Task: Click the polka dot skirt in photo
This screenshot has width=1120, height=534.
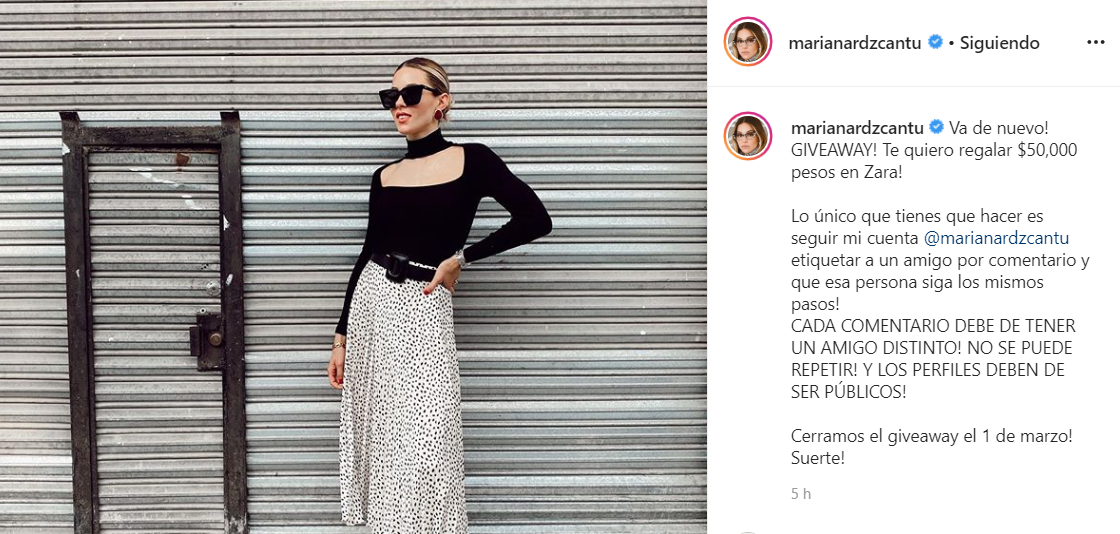Action: (x=401, y=400)
